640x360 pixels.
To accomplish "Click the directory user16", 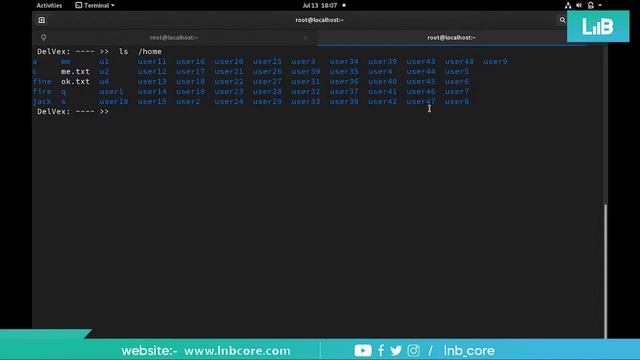I will point(191,62).
